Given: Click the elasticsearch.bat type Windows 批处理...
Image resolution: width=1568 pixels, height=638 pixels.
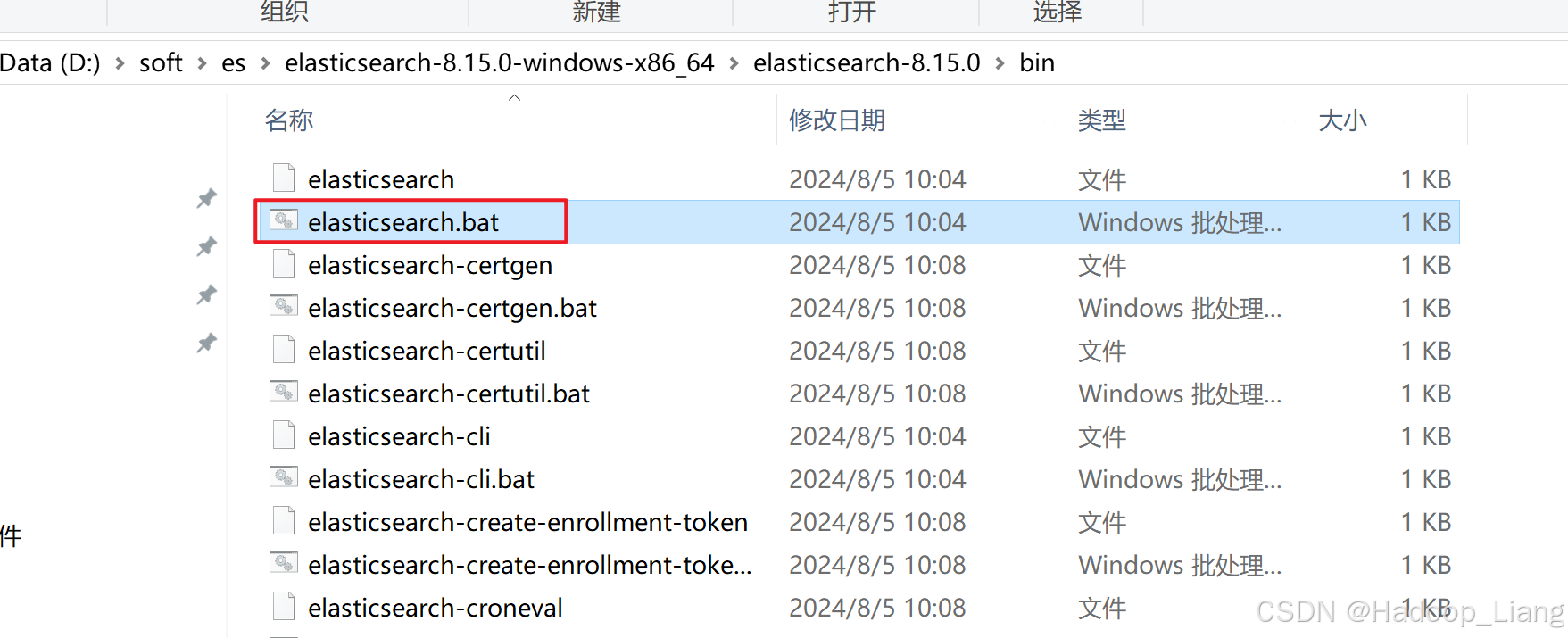Looking at the screenshot, I should pyautogui.click(x=1180, y=222).
